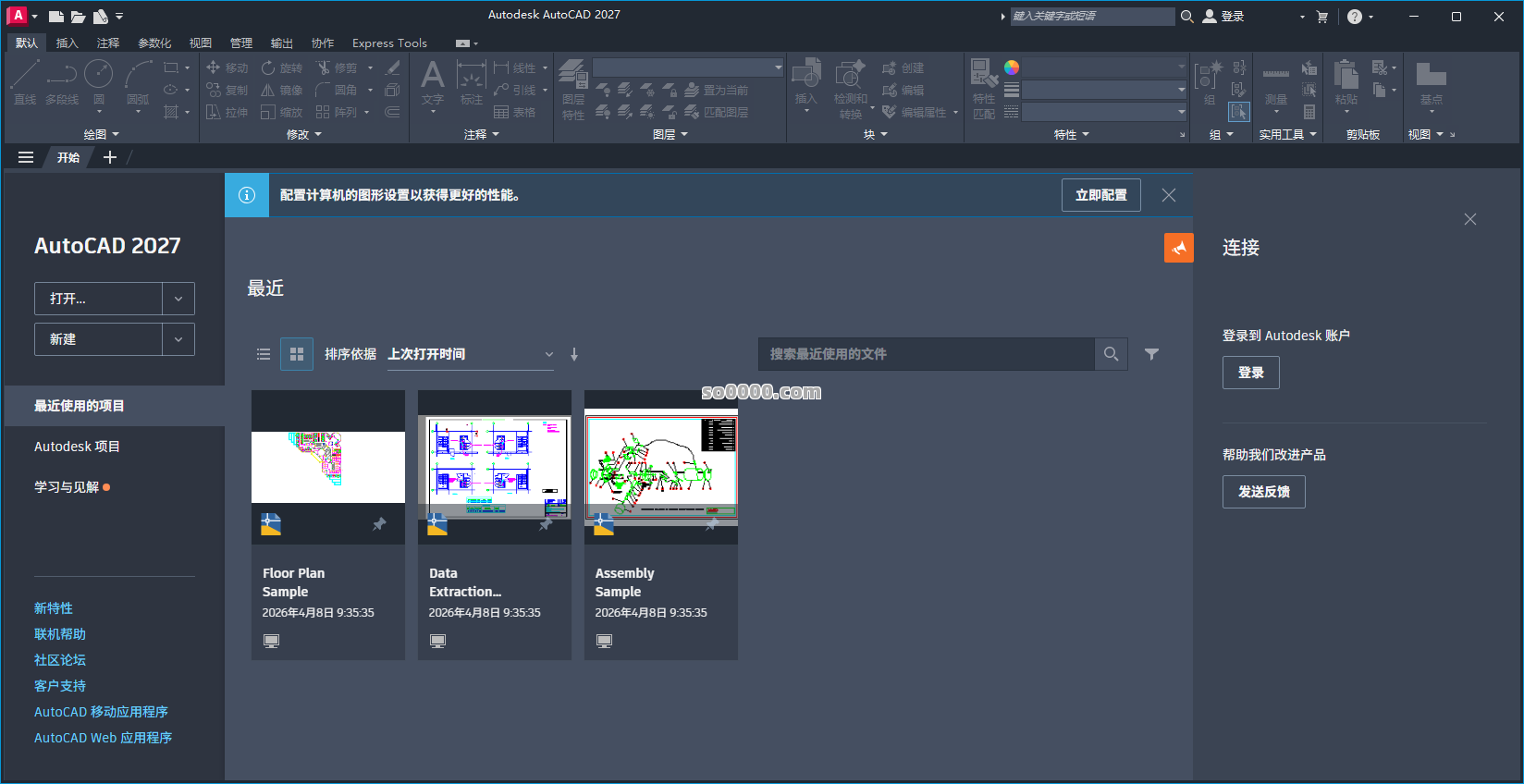Click the Text (文字) annotation tool
The width and height of the screenshot is (1524, 784).
(432, 81)
